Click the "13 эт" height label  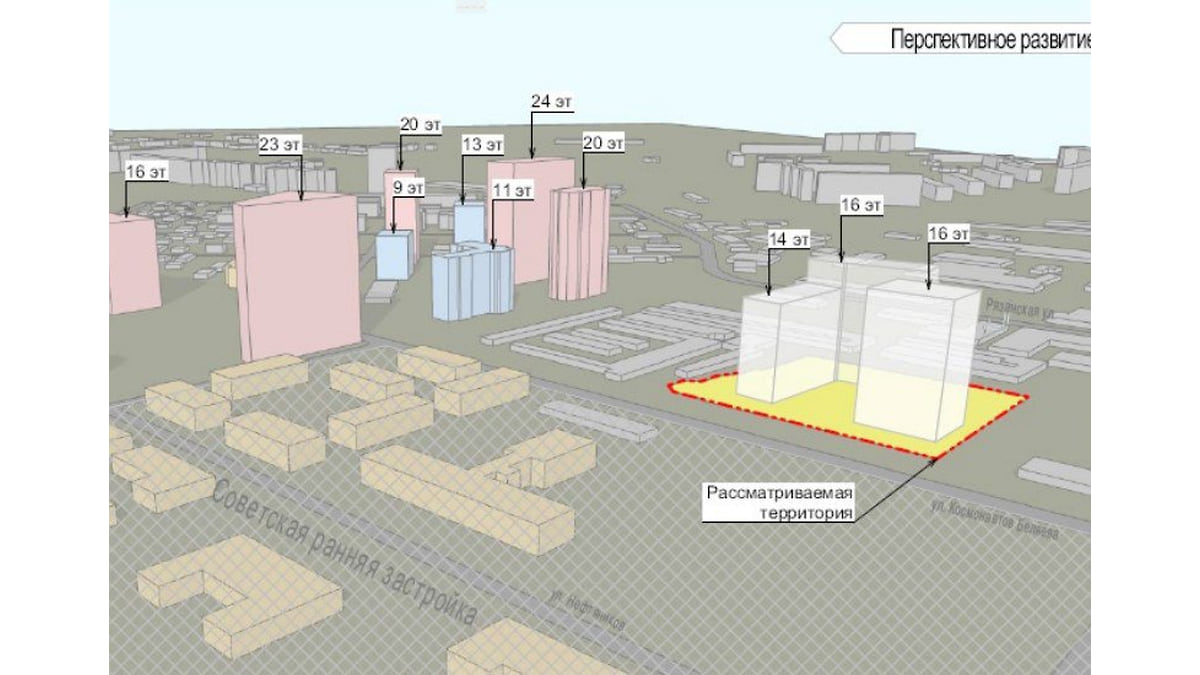482,145
